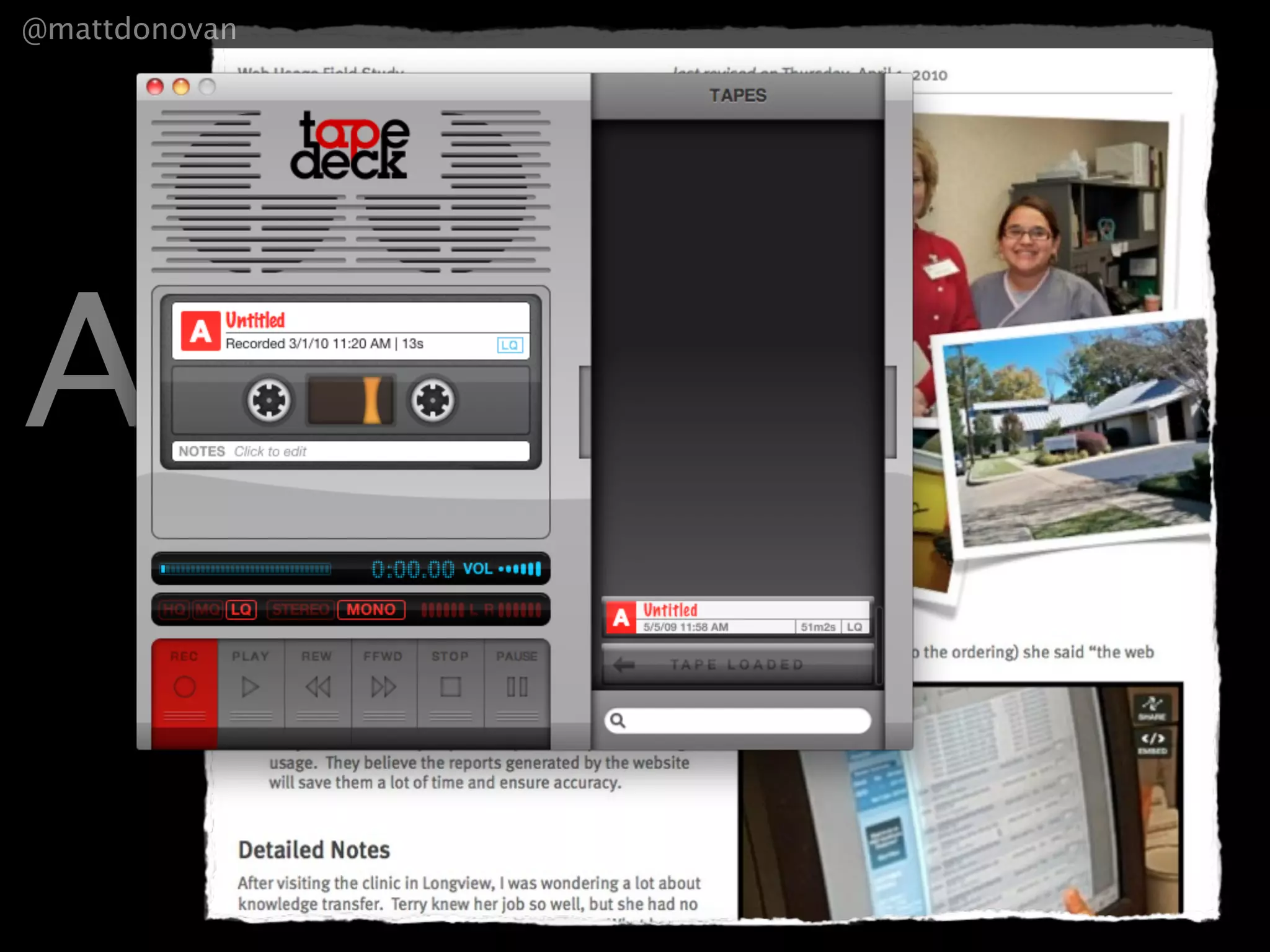Click the Untitled tape title on cassette
The image size is (1270, 952).
coord(255,320)
